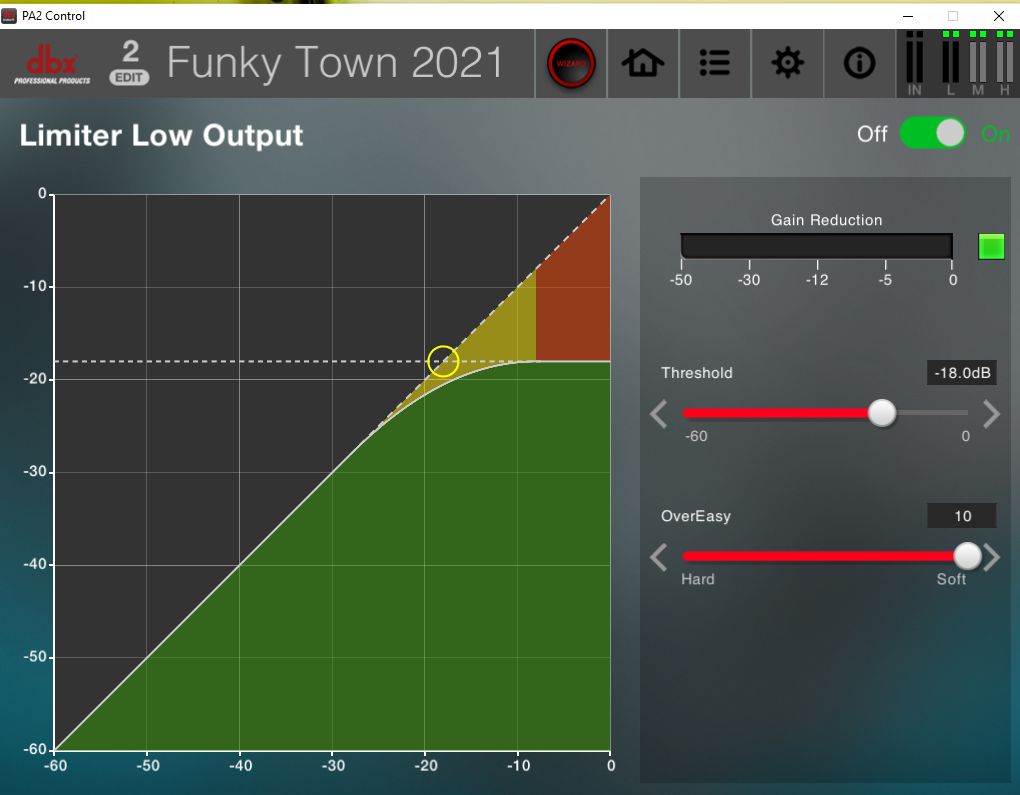This screenshot has width=1020, height=795.
Task: Increase OverEasy with right arrow
Action: pyautogui.click(x=991, y=557)
